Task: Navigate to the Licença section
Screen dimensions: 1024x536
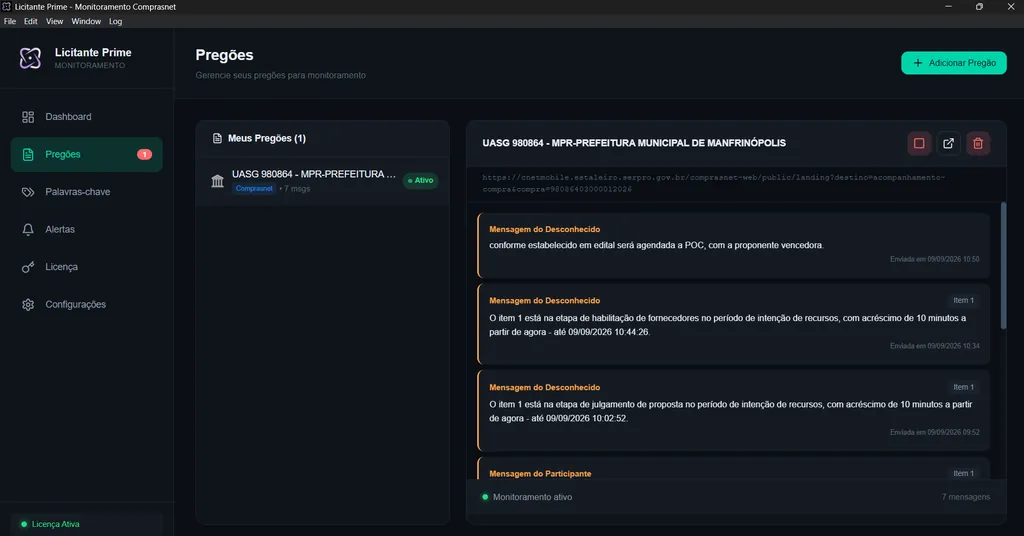Action: (87, 267)
